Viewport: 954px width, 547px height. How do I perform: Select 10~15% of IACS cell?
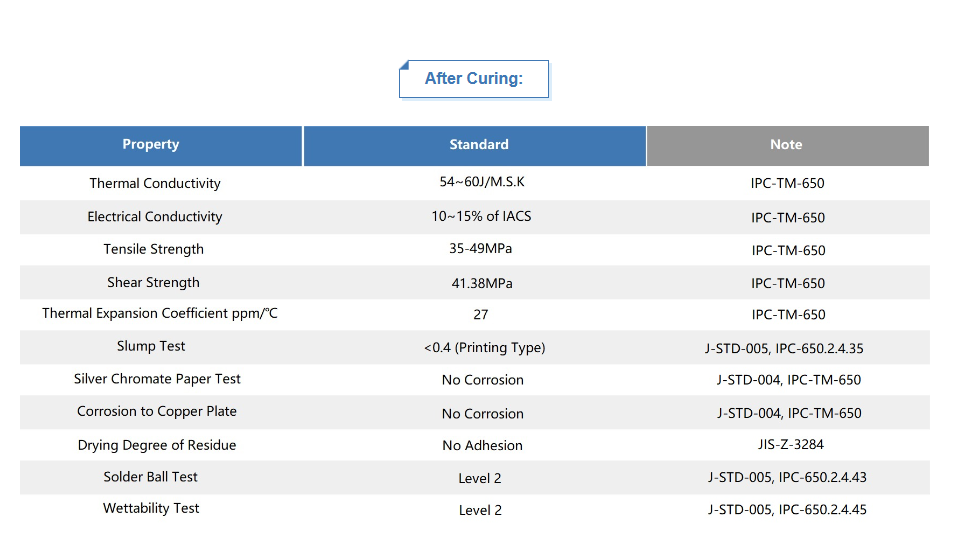click(480, 217)
